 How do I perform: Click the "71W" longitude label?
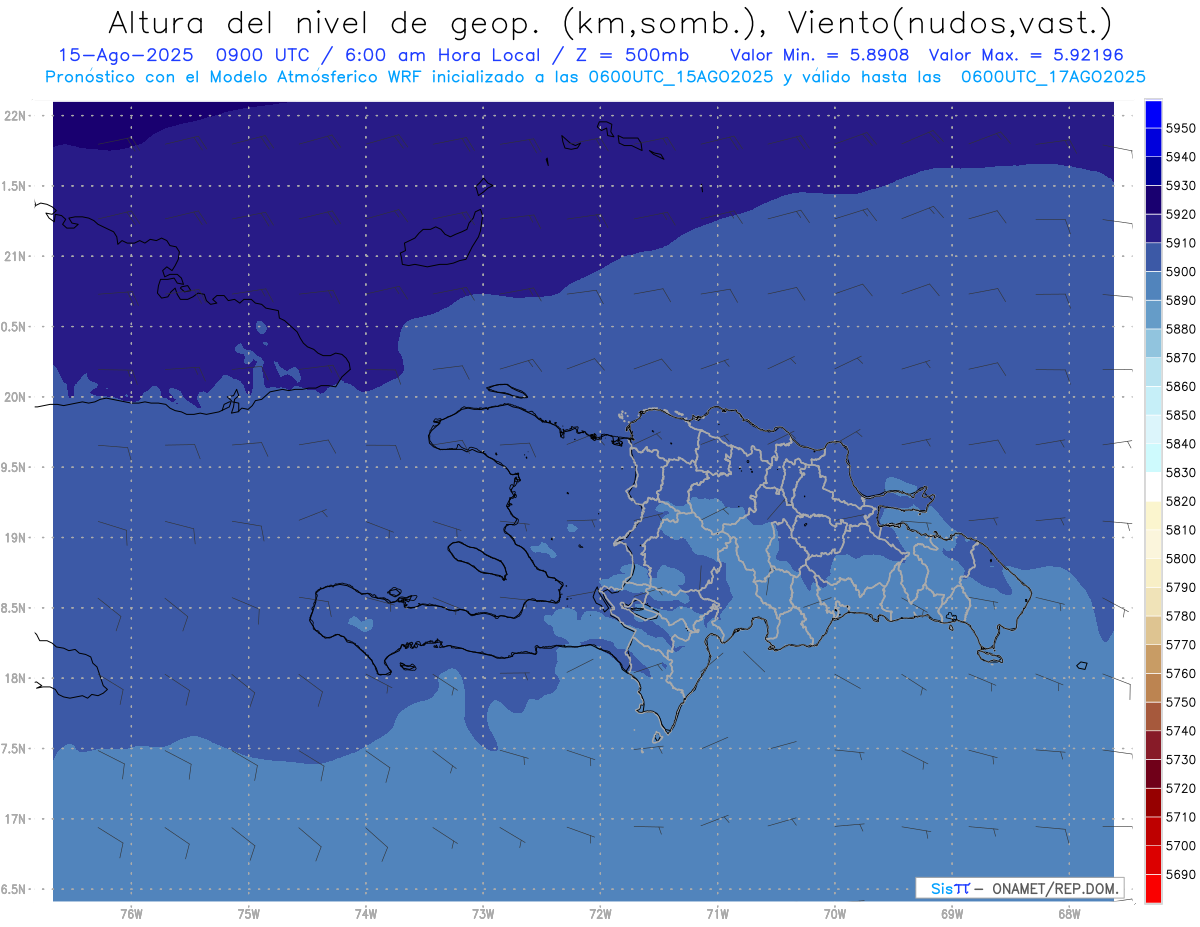click(717, 913)
